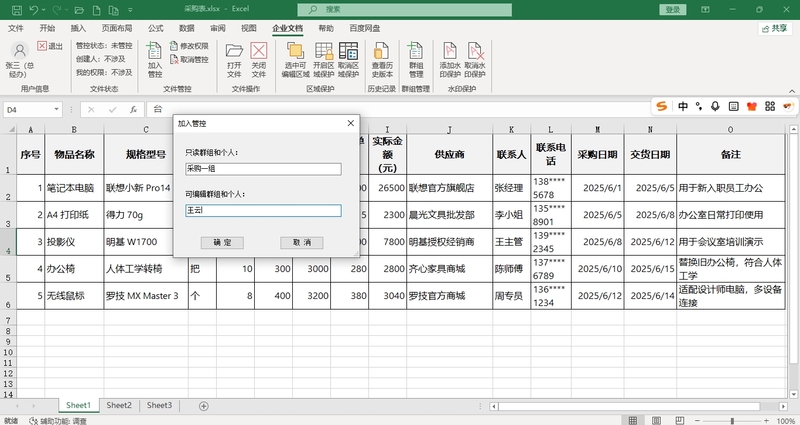Click 取消水印保护 icon

(475, 51)
